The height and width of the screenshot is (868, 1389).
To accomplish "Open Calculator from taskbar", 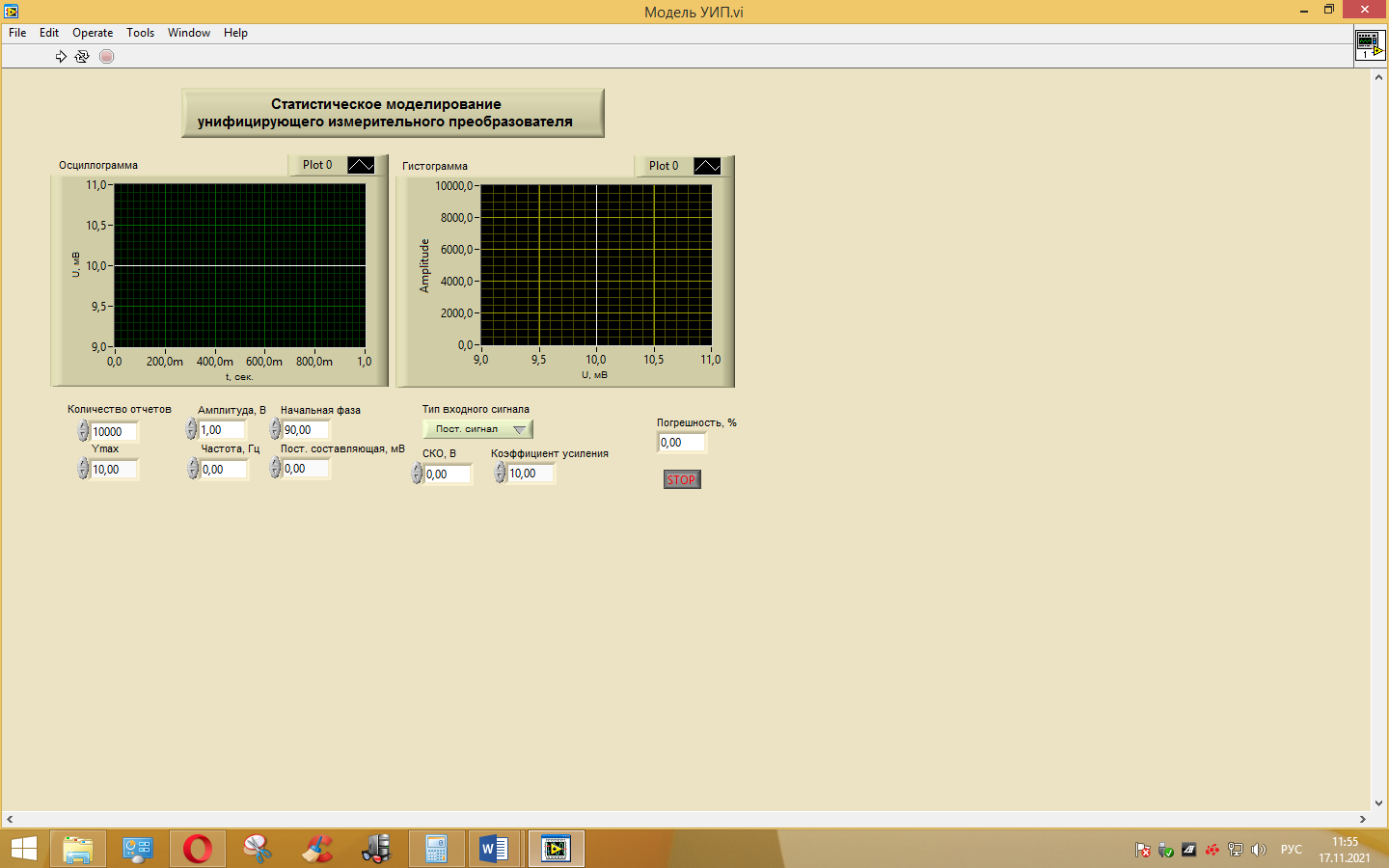I will coord(436,849).
